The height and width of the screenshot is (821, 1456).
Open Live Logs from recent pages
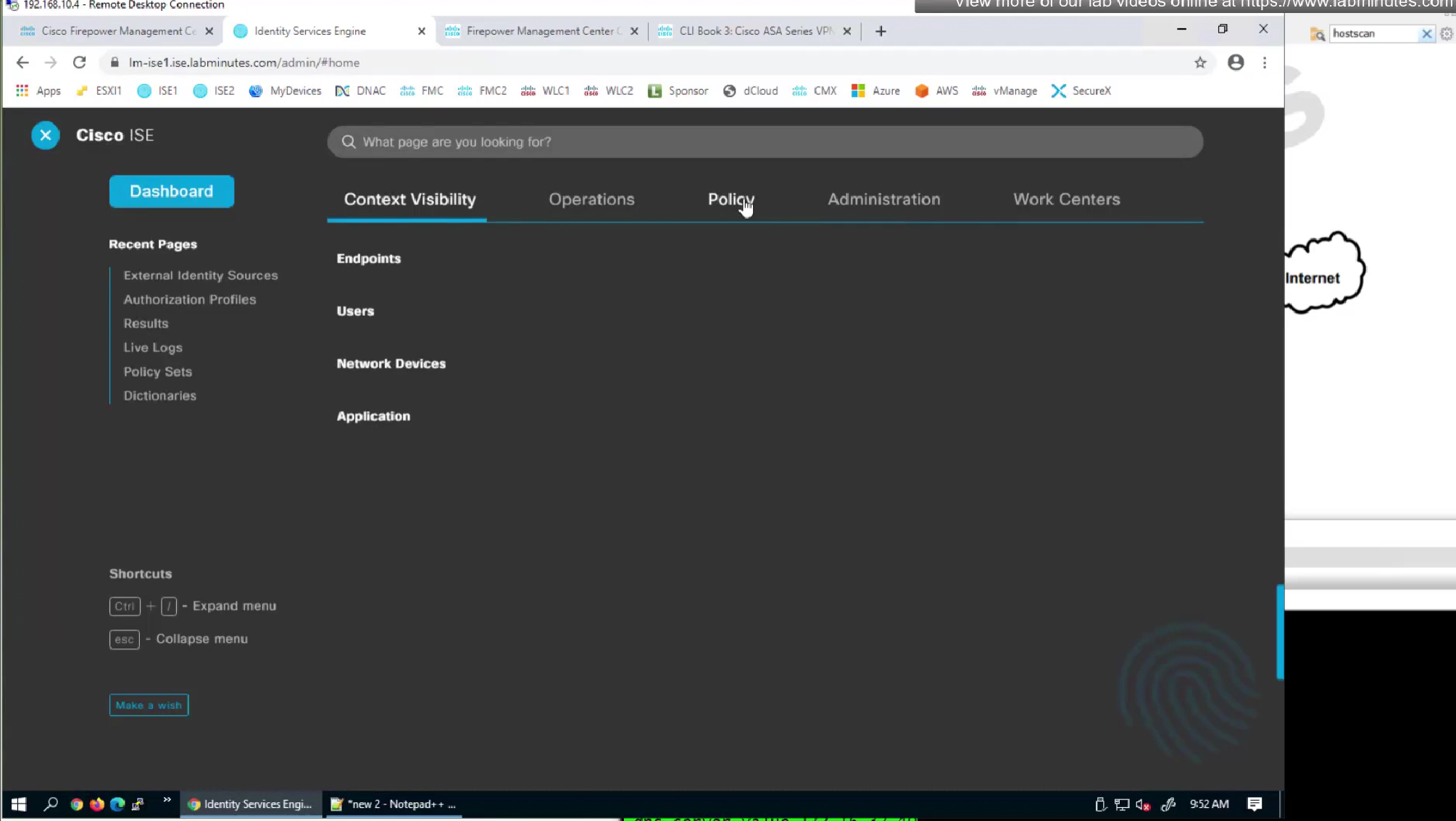[153, 348]
